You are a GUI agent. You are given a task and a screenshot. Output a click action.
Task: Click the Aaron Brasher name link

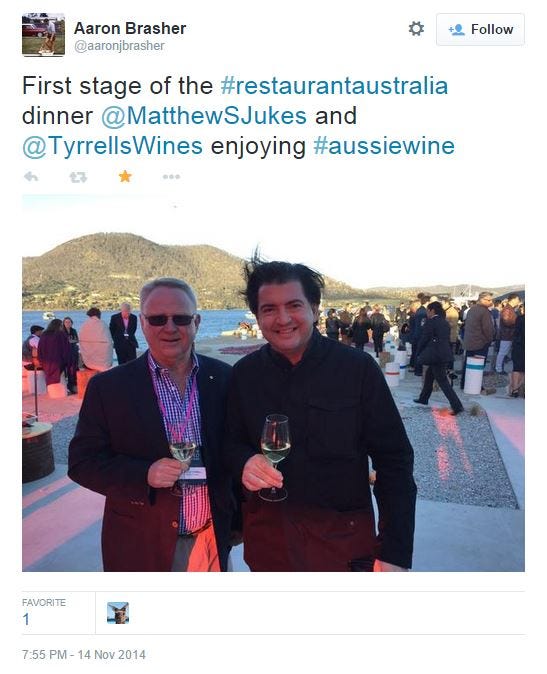pos(130,28)
